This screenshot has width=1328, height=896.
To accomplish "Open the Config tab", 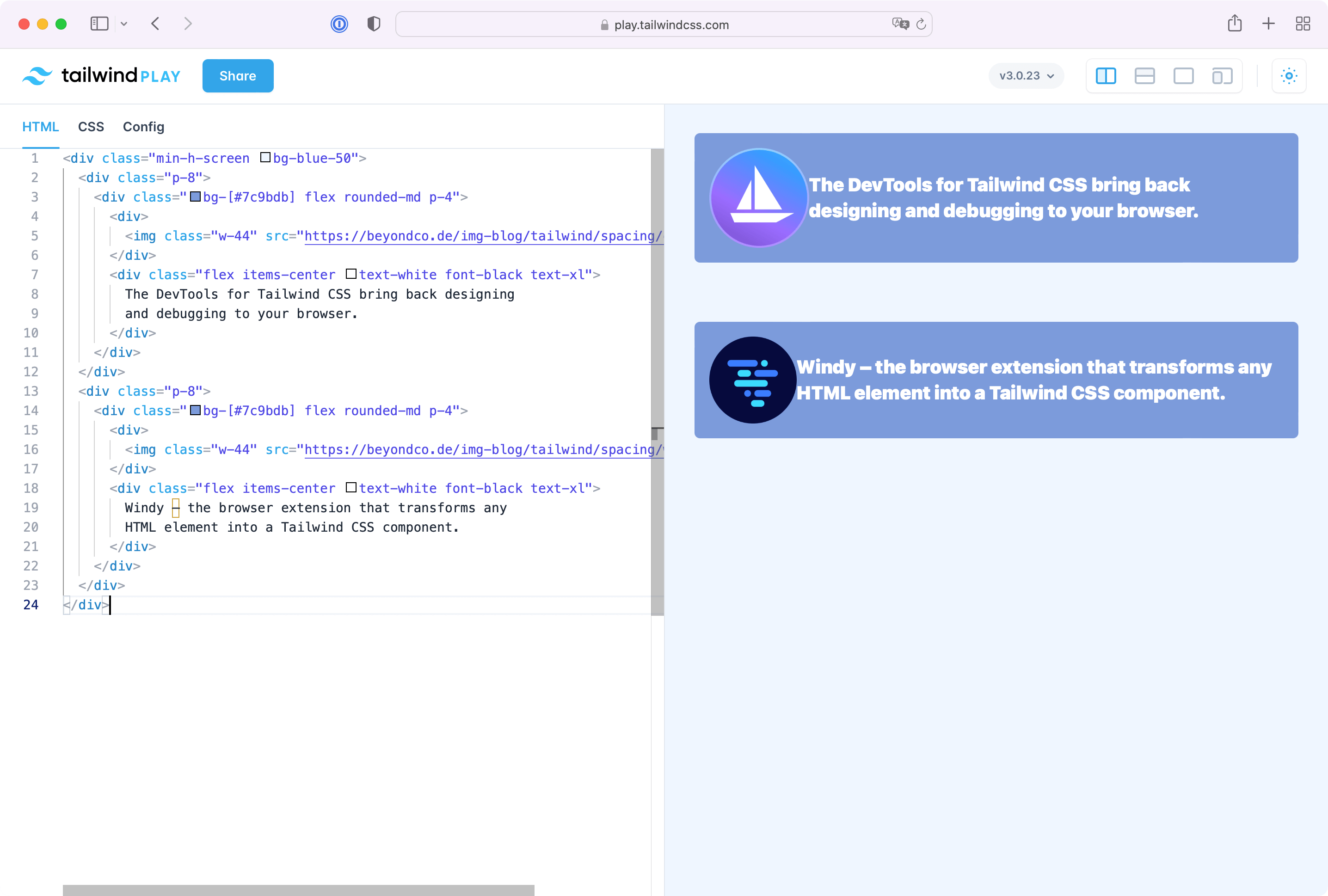I will click(143, 126).
